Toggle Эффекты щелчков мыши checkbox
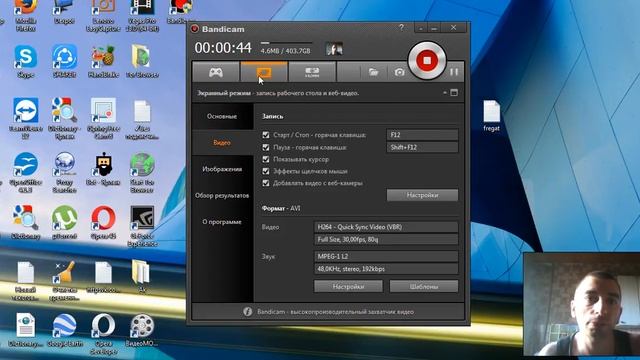640x360 pixels. [266, 171]
